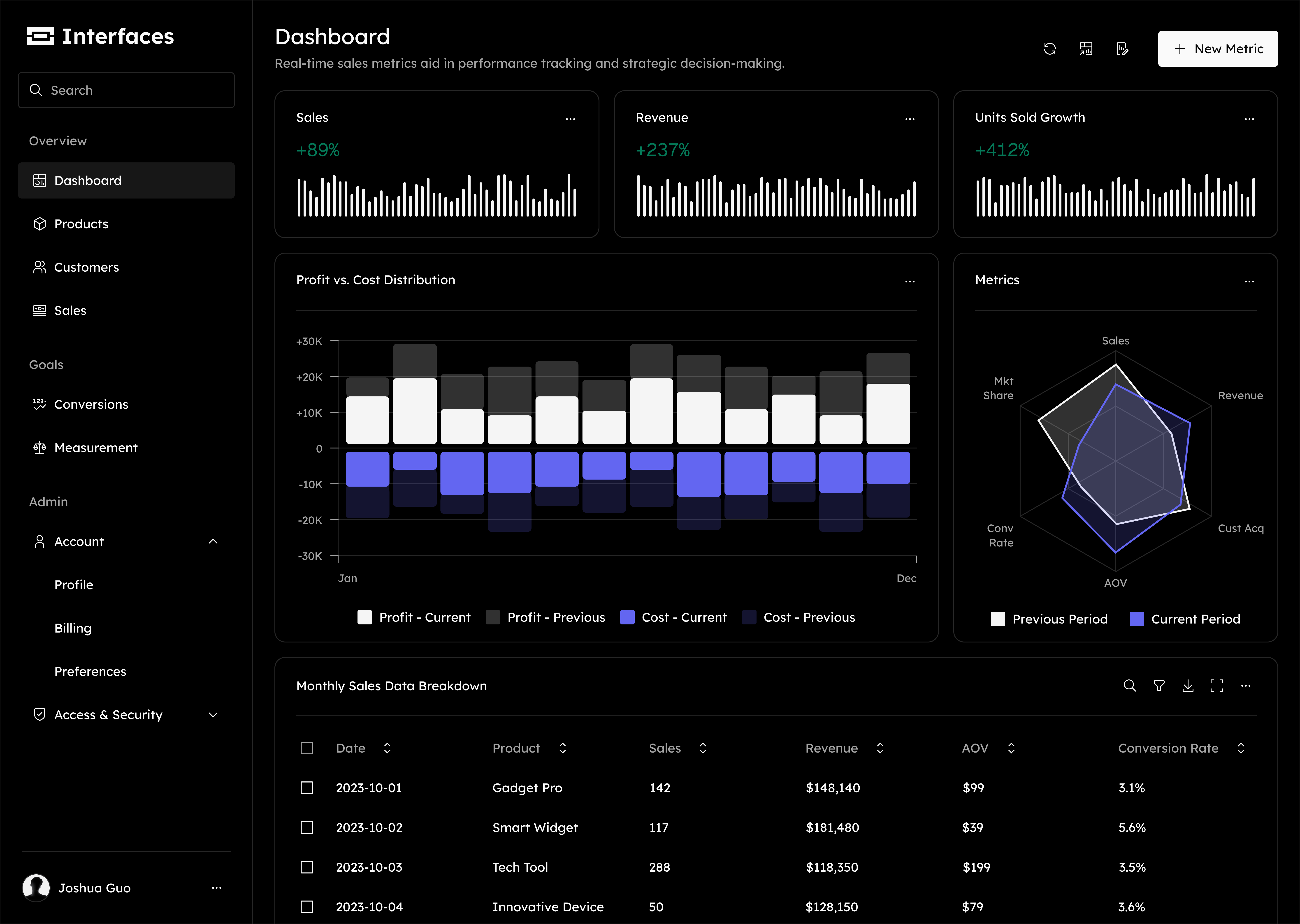Screen dimensions: 1300x924
Task: Toggle Cost - Current legend swatch
Action: click(627, 617)
